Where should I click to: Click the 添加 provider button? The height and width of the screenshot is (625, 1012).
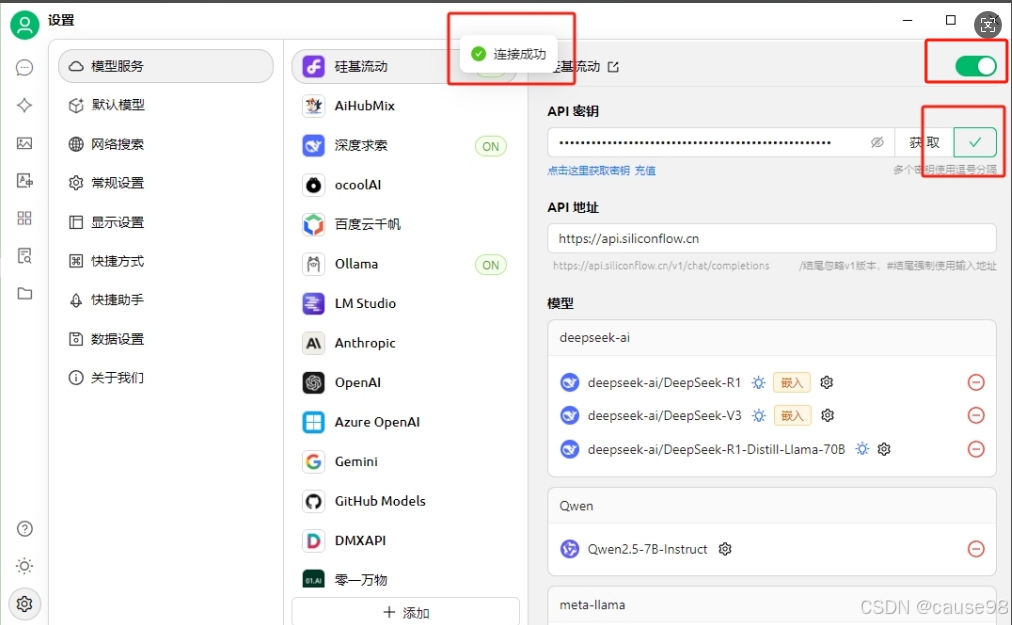click(405, 612)
